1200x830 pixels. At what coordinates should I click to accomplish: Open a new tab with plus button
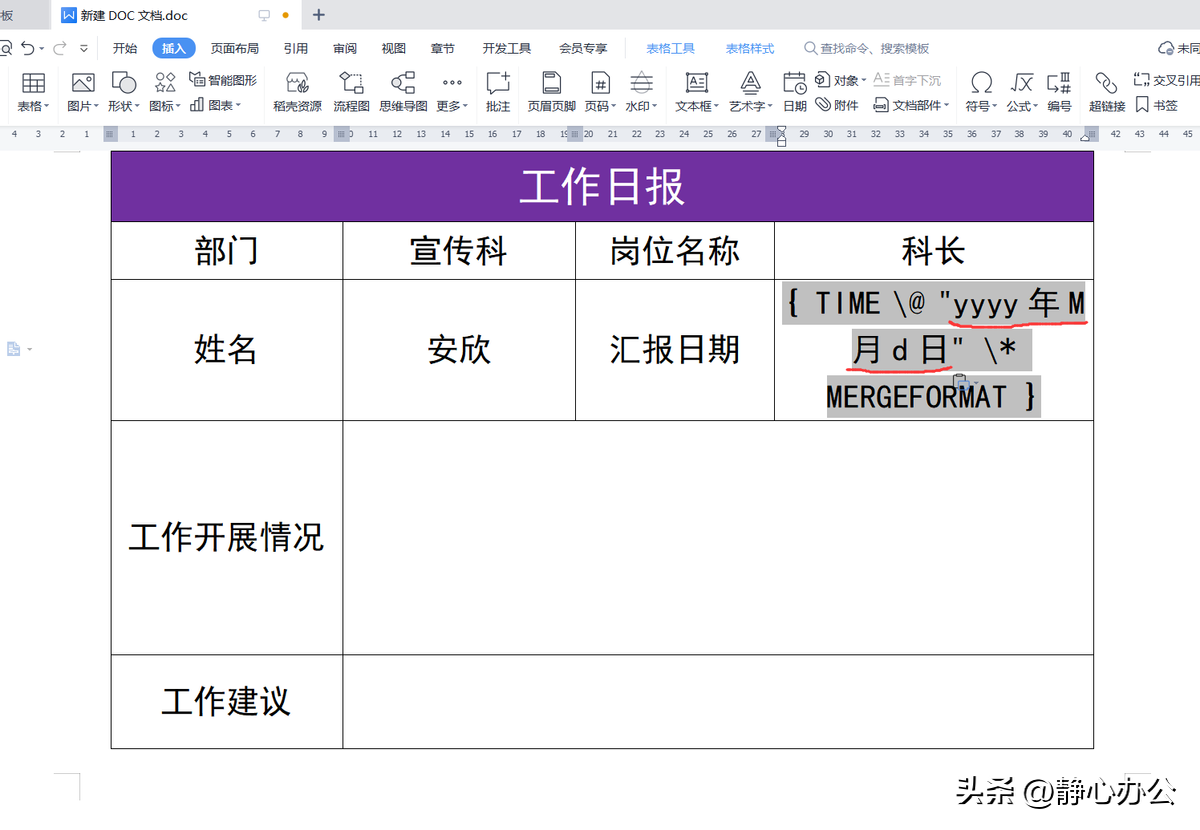pyautogui.click(x=319, y=15)
